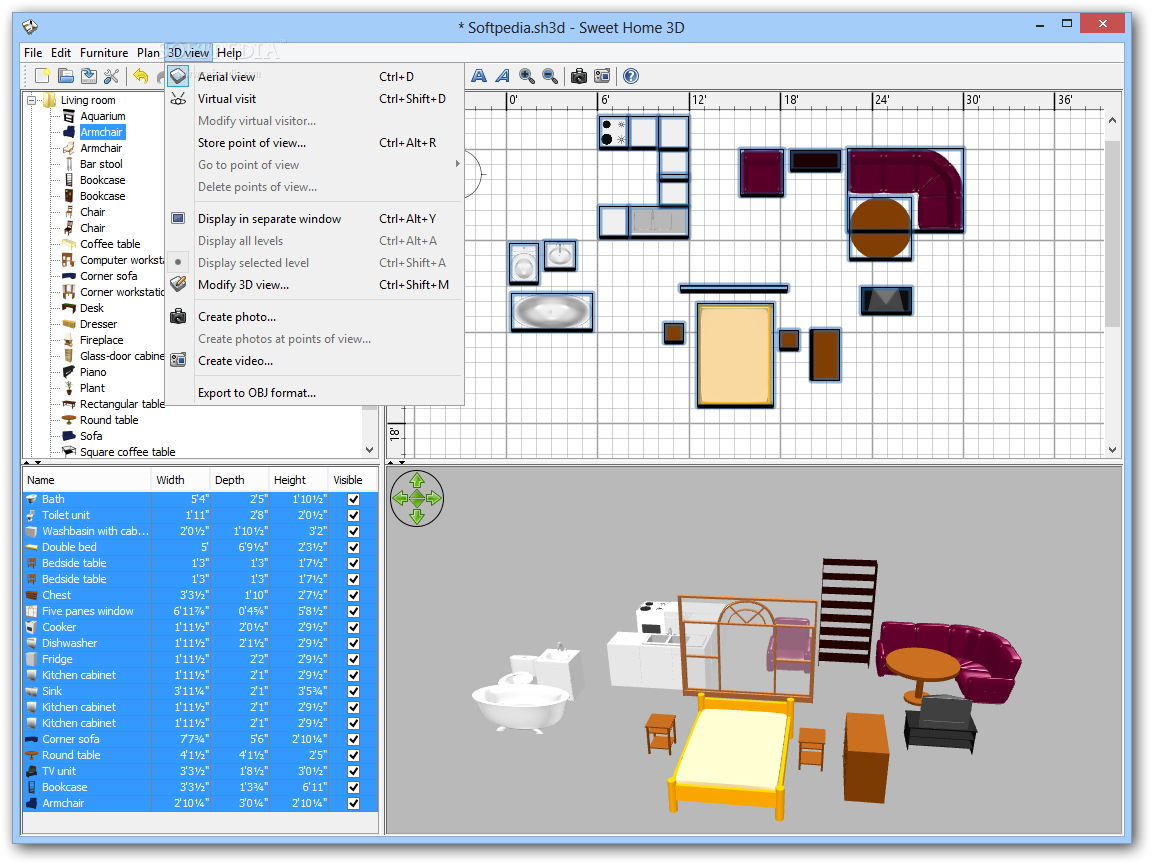Toggle Visible checkbox for Fridge row
The width and height of the screenshot is (1152, 864).
[353, 660]
